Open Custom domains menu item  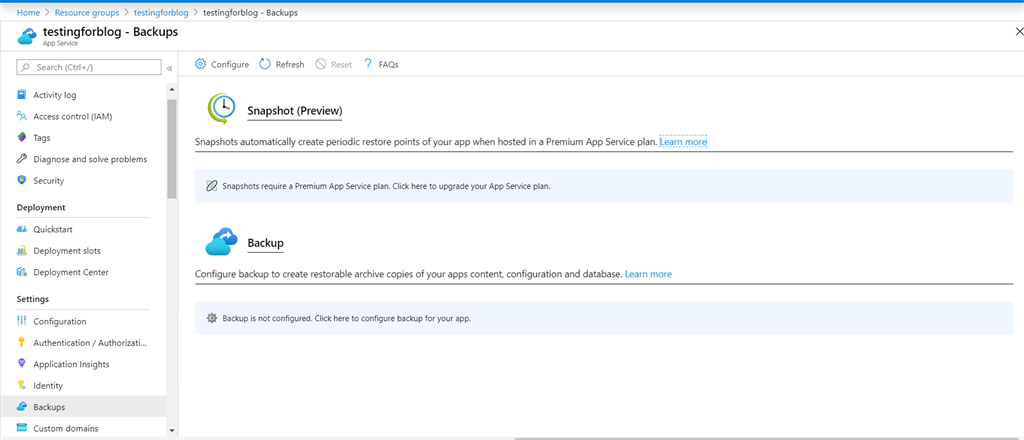(66, 429)
